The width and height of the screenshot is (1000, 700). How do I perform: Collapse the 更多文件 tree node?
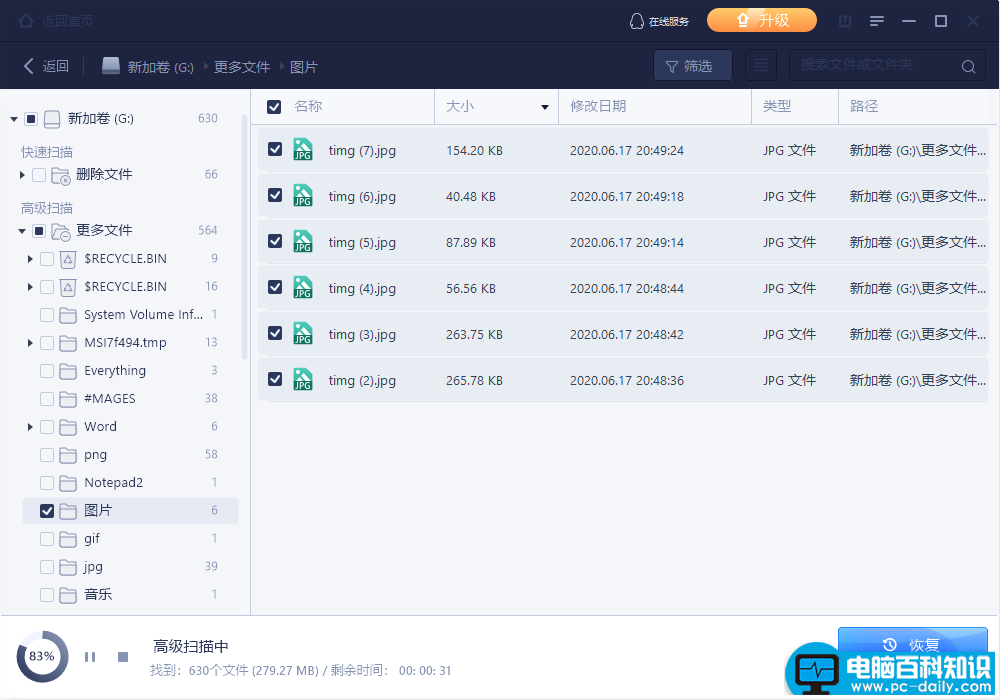22,231
